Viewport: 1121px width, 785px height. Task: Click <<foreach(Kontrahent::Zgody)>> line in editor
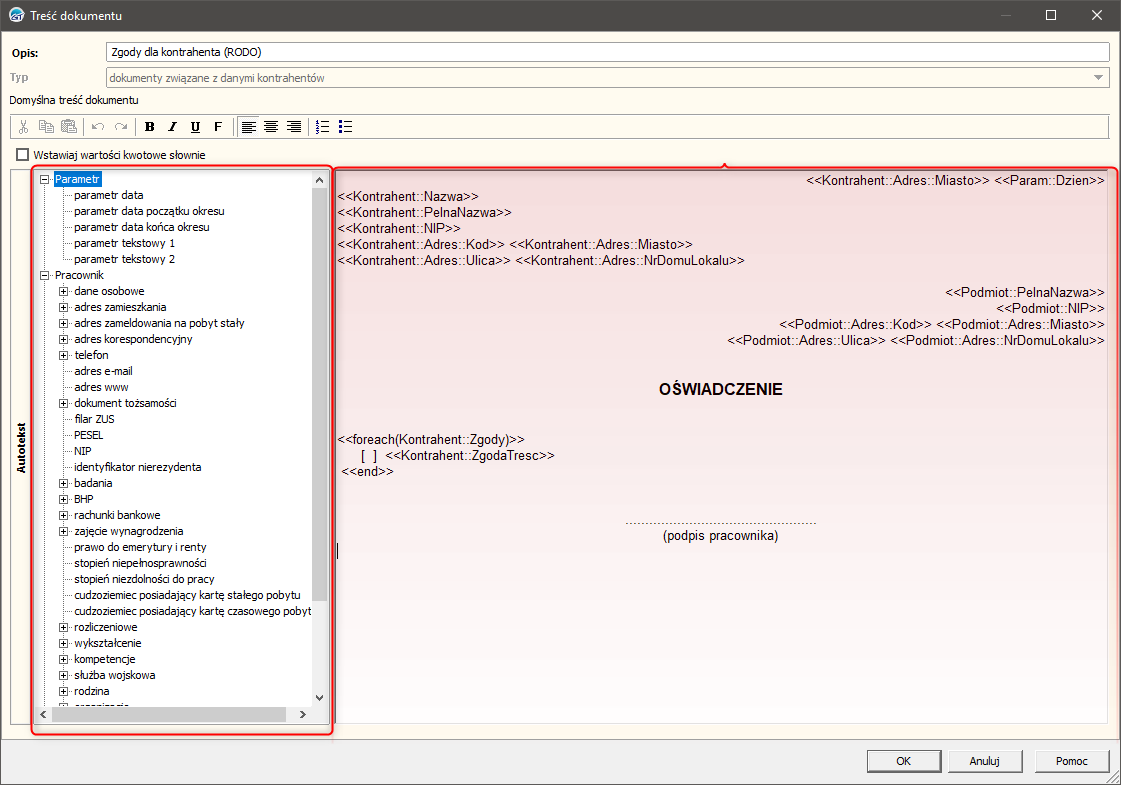point(431,440)
